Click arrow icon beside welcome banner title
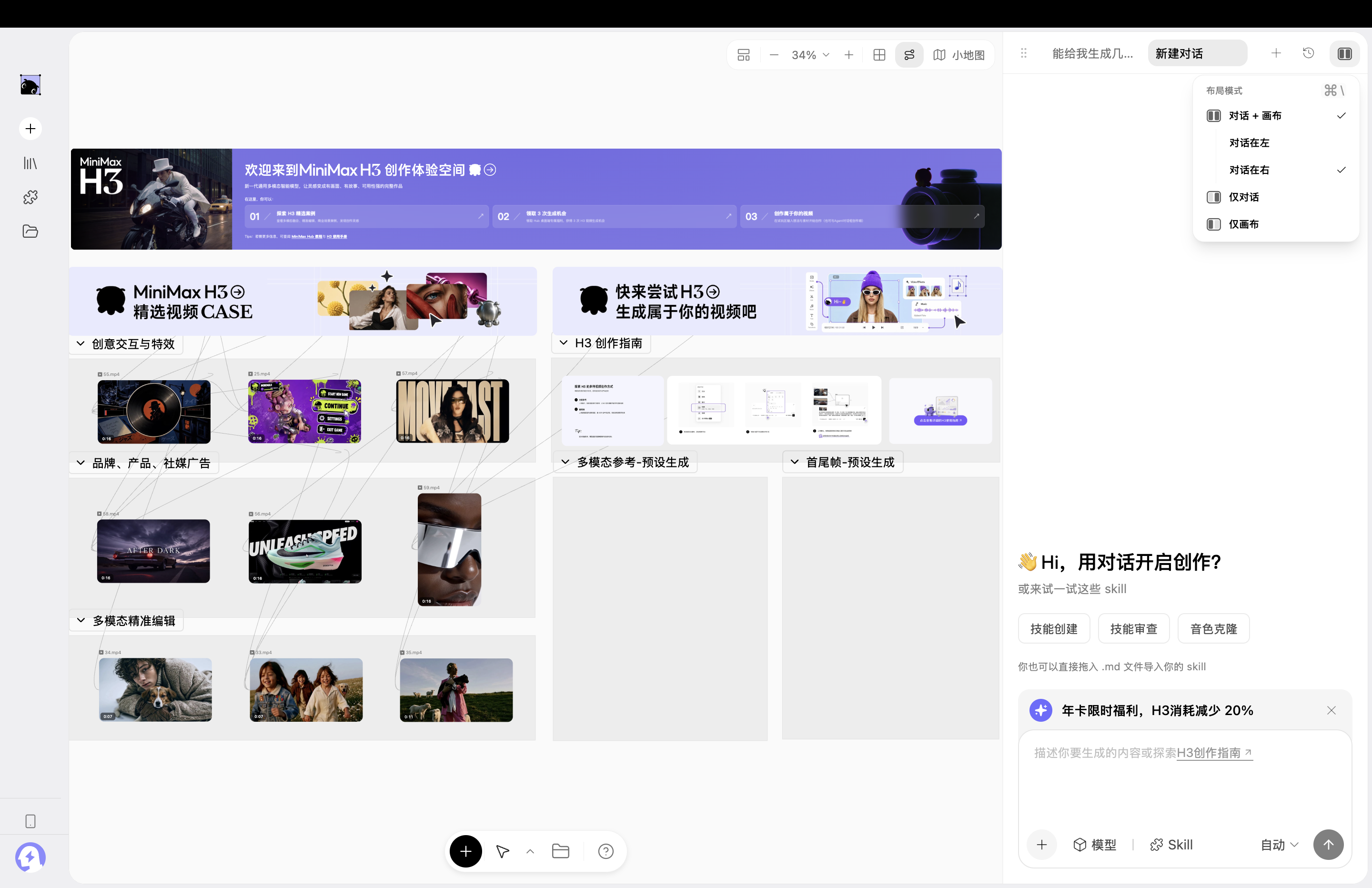The image size is (1372, 888). pyautogui.click(x=490, y=170)
